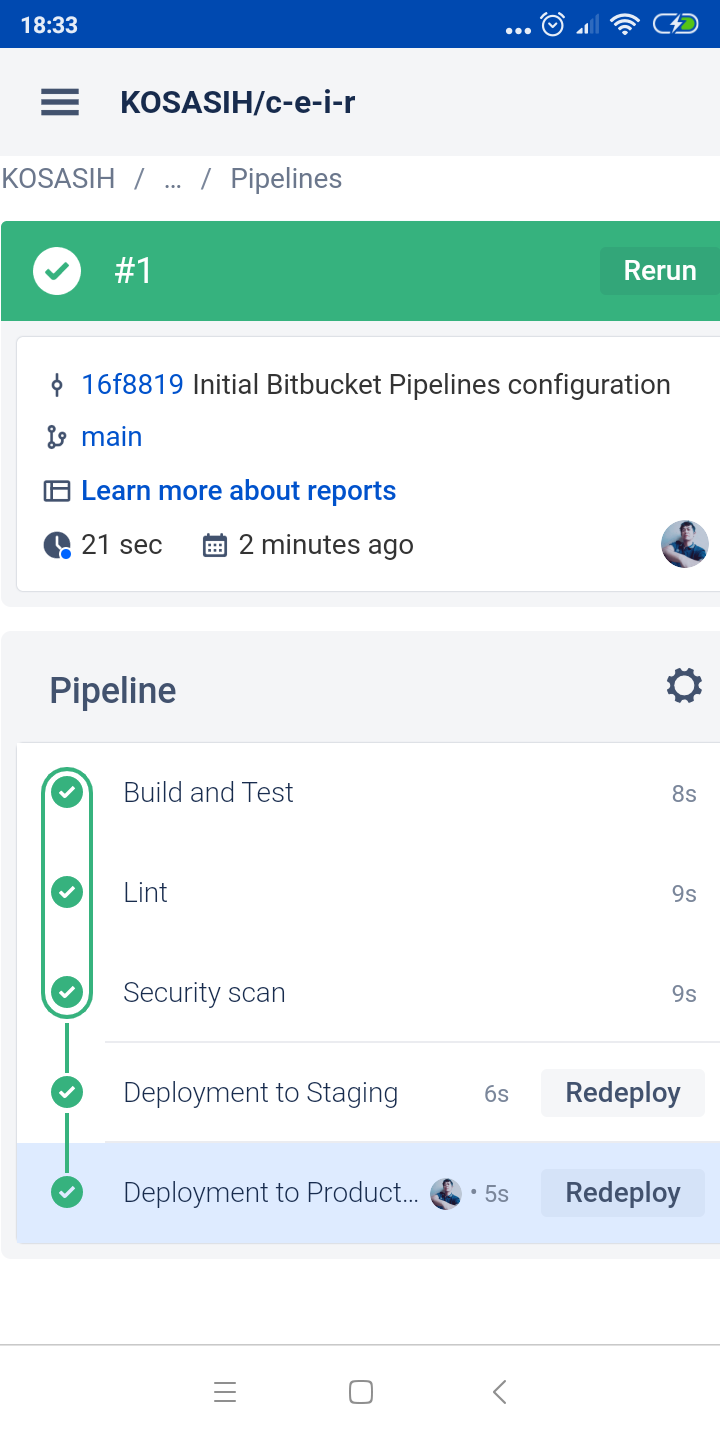The width and height of the screenshot is (720, 1440).
Task: Open commit 16f8819
Action: [132, 385]
